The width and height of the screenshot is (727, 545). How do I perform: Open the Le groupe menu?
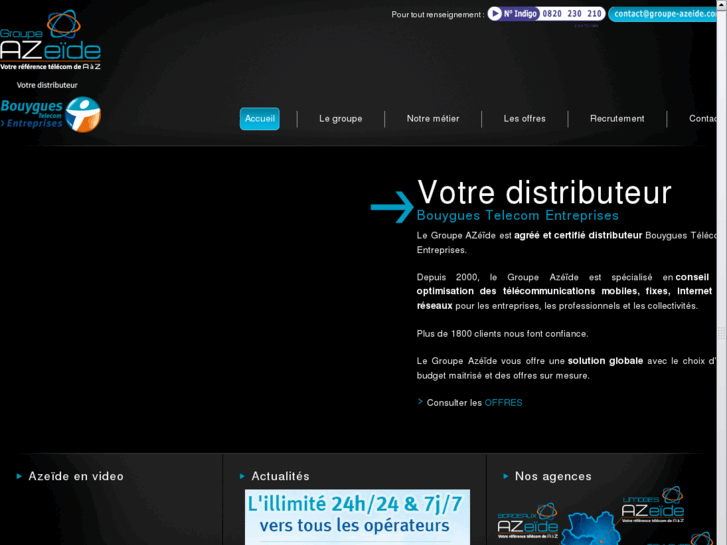tap(341, 119)
